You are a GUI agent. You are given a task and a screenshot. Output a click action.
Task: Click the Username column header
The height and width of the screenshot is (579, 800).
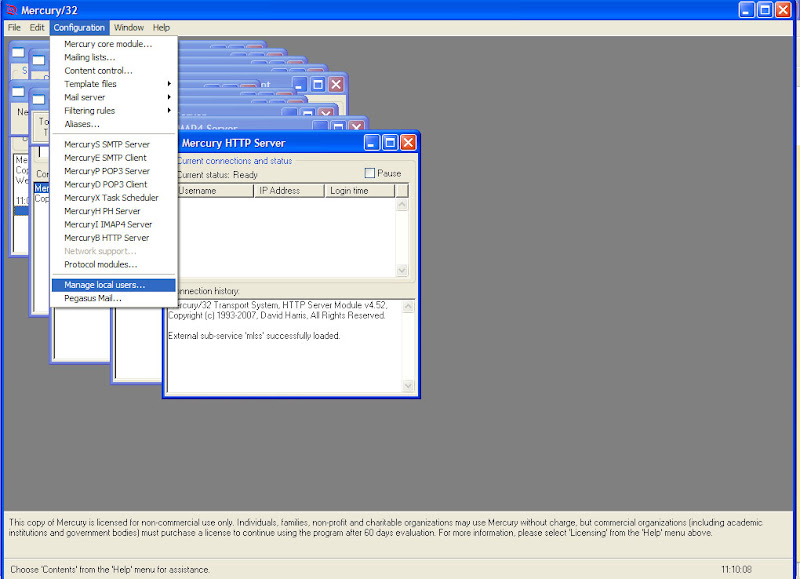tap(215, 190)
